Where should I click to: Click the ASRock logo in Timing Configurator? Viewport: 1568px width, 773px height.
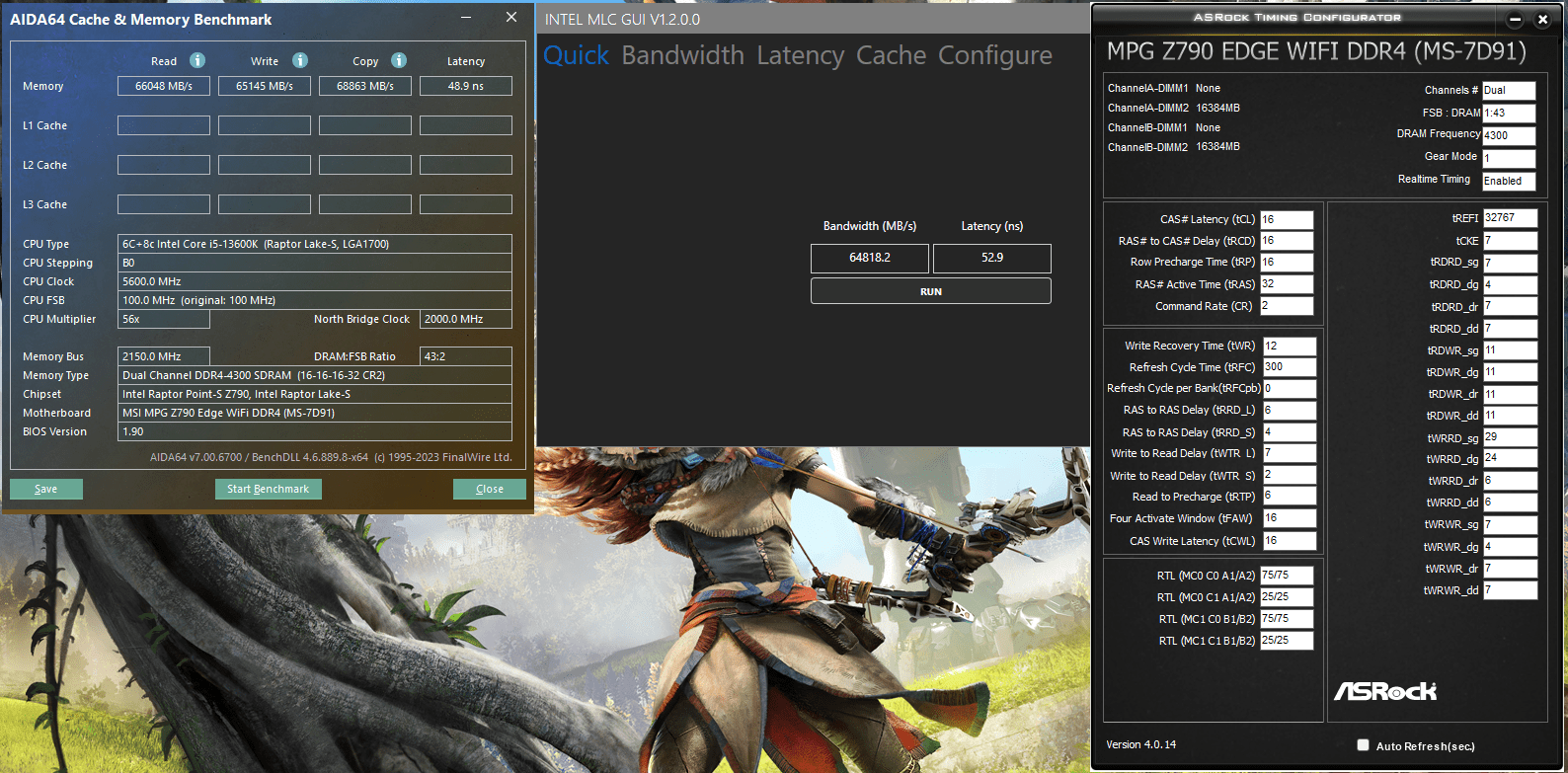(1385, 691)
